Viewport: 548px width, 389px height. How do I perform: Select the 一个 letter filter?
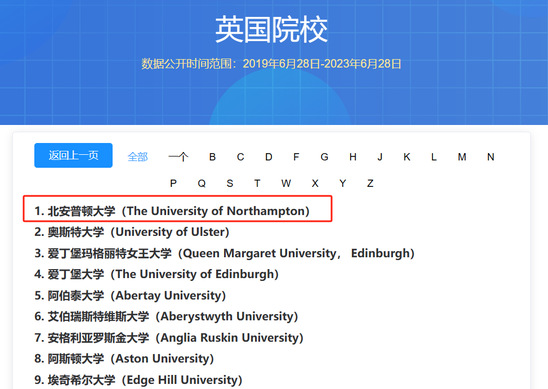178,157
